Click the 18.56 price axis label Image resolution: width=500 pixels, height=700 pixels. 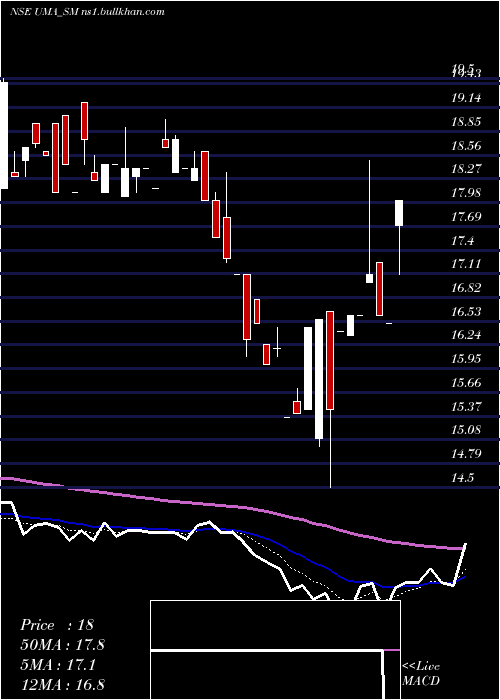466,146
